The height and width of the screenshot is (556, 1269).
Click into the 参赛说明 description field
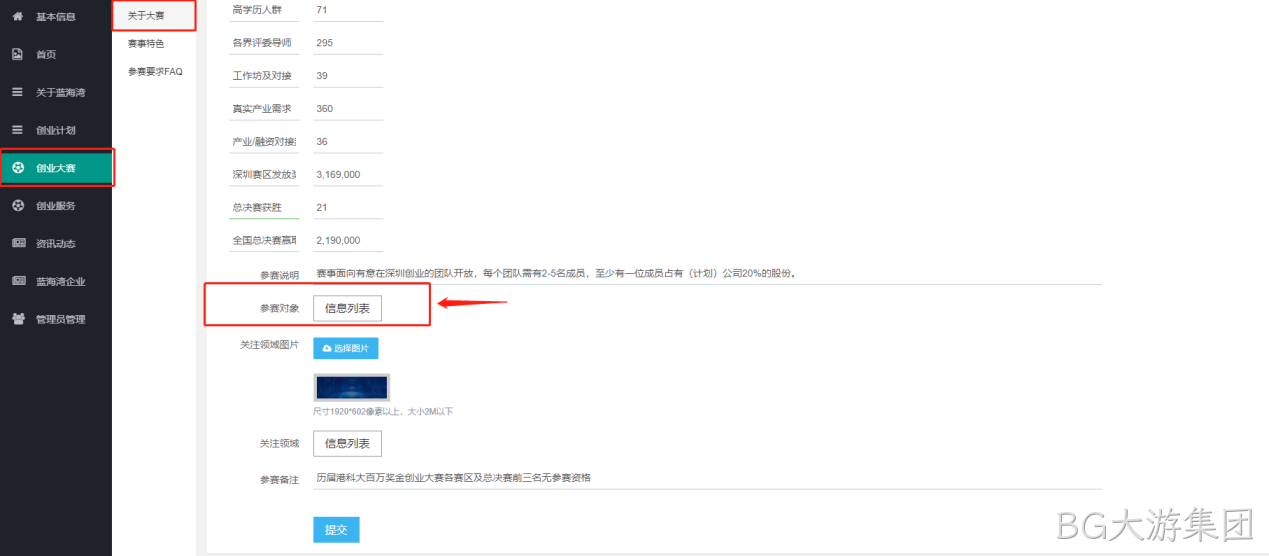click(707, 274)
